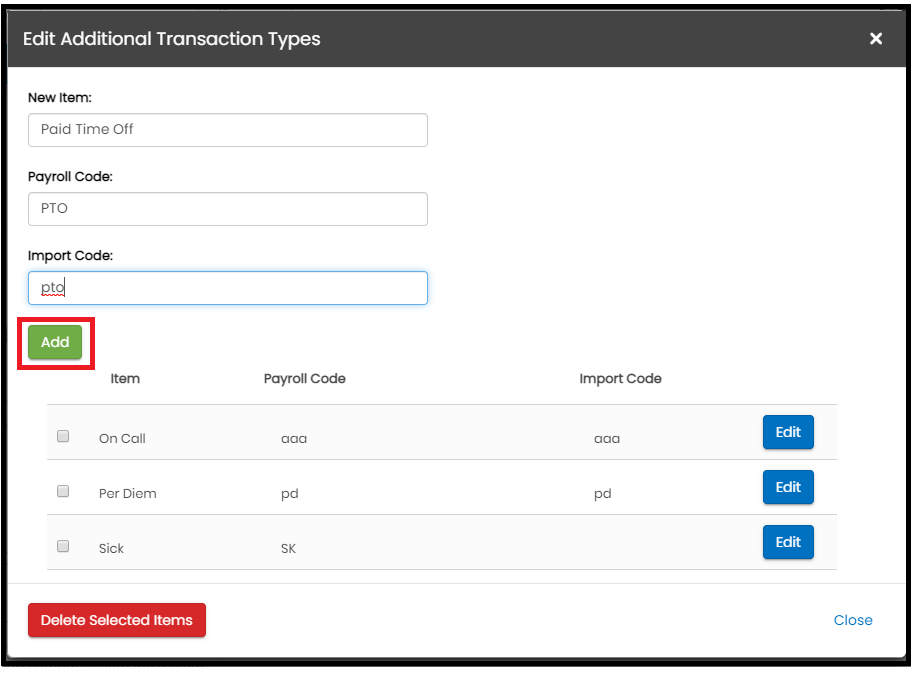Click the Close link

coord(852,620)
